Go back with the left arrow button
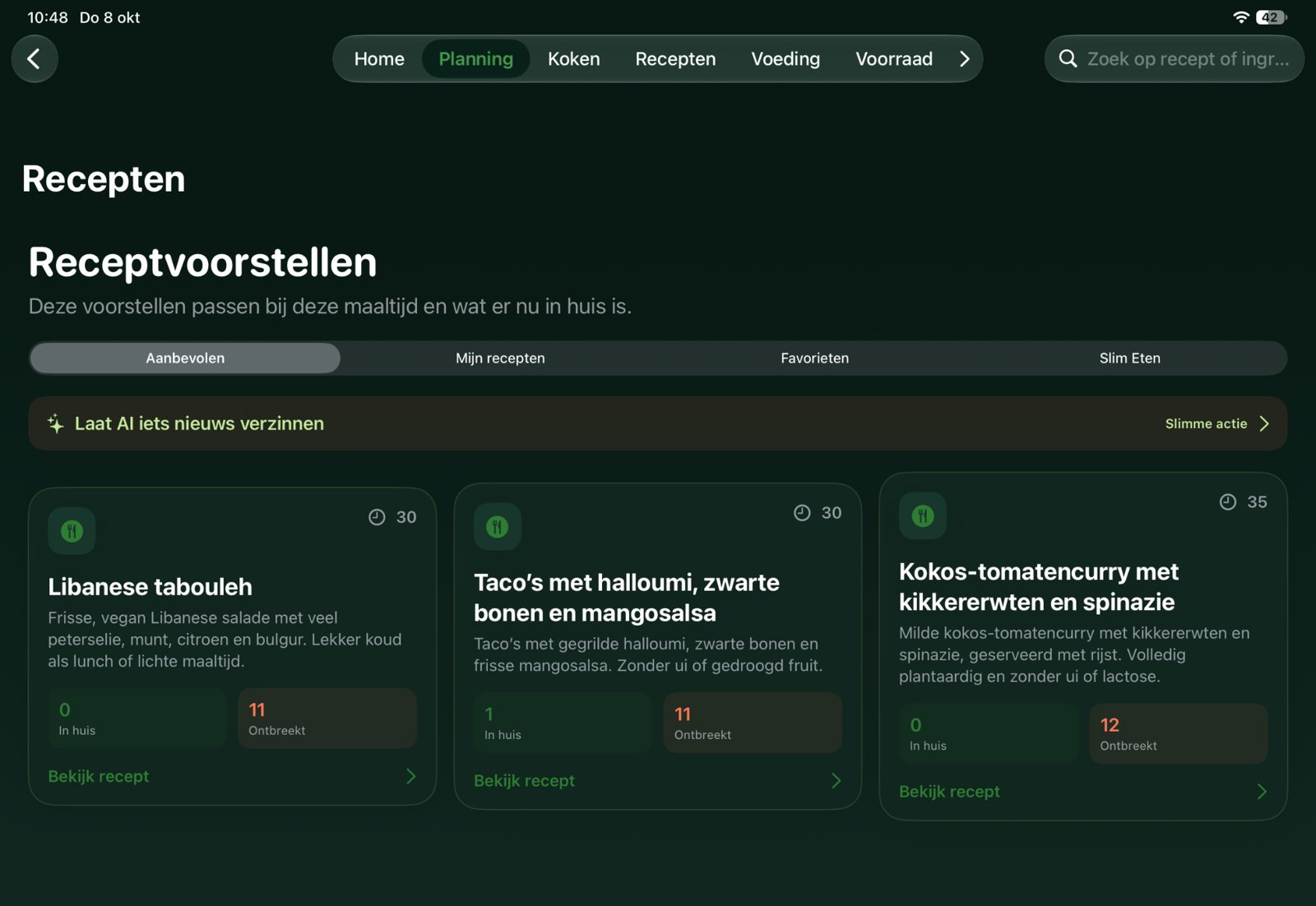 (x=35, y=59)
